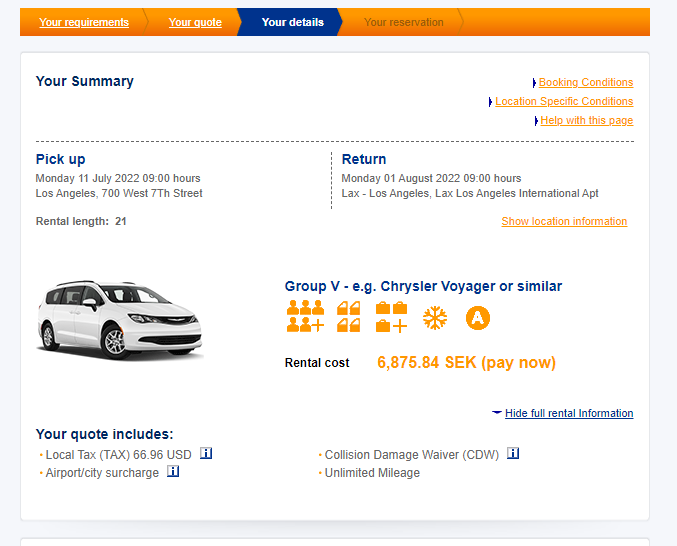Click the Group V Chrysler Voyager heading

coord(423,286)
